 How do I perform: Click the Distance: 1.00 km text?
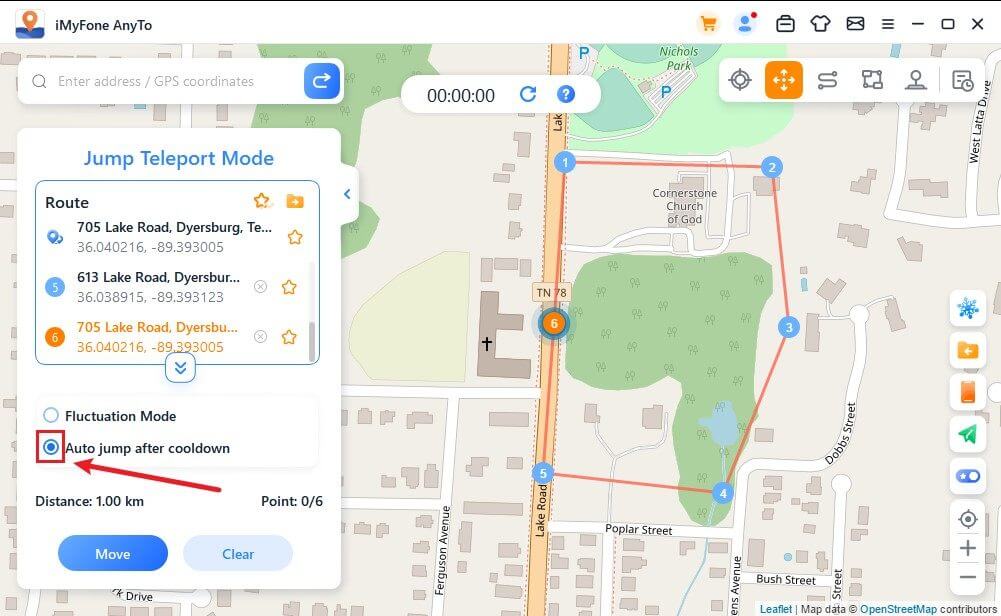click(89, 501)
